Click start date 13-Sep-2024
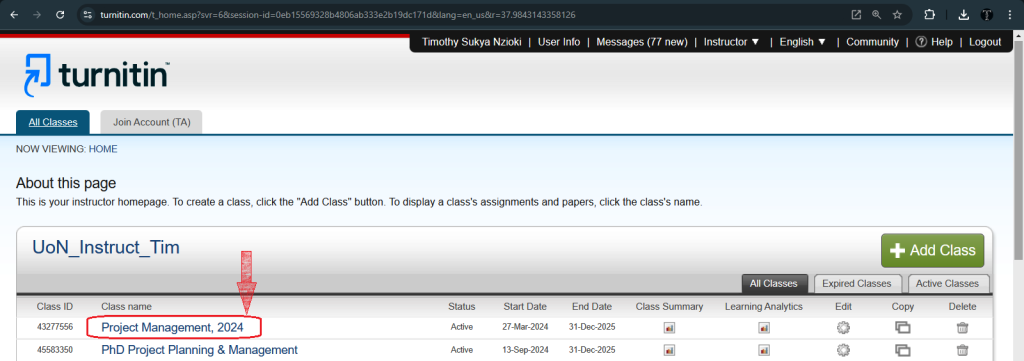Image resolution: width=1024 pixels, height=361 pixels. coord(526,350)
